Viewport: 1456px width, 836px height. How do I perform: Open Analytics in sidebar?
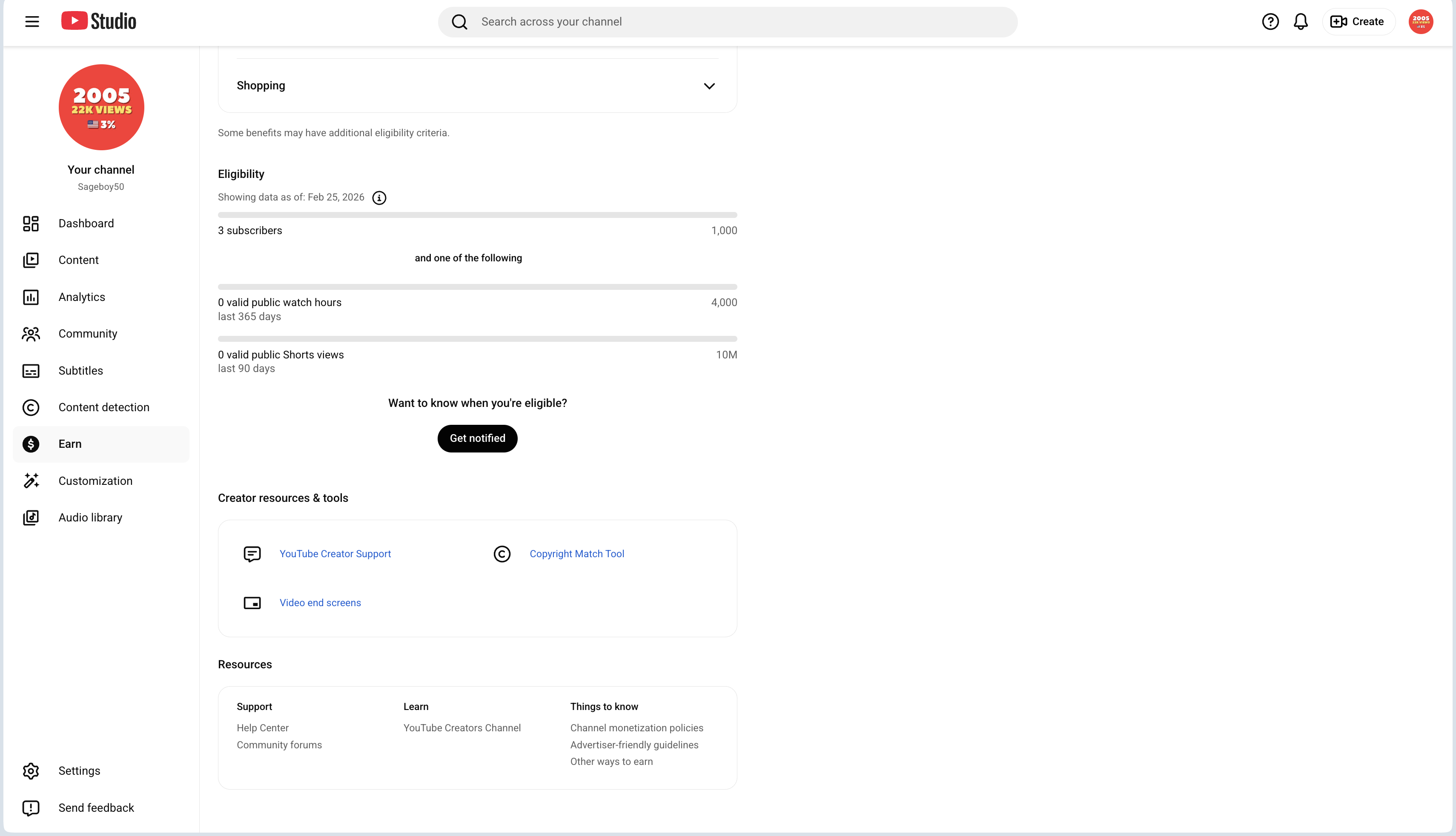pos(101,297)
